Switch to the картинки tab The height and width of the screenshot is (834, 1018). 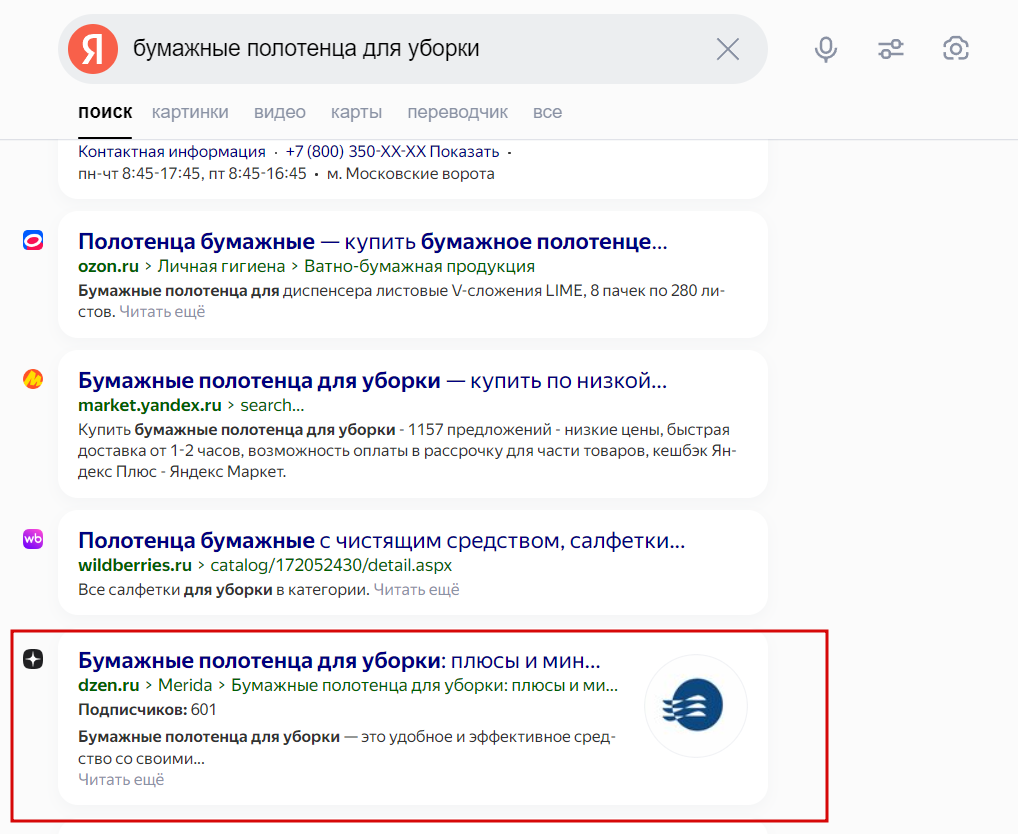click(x=190, y=112)
